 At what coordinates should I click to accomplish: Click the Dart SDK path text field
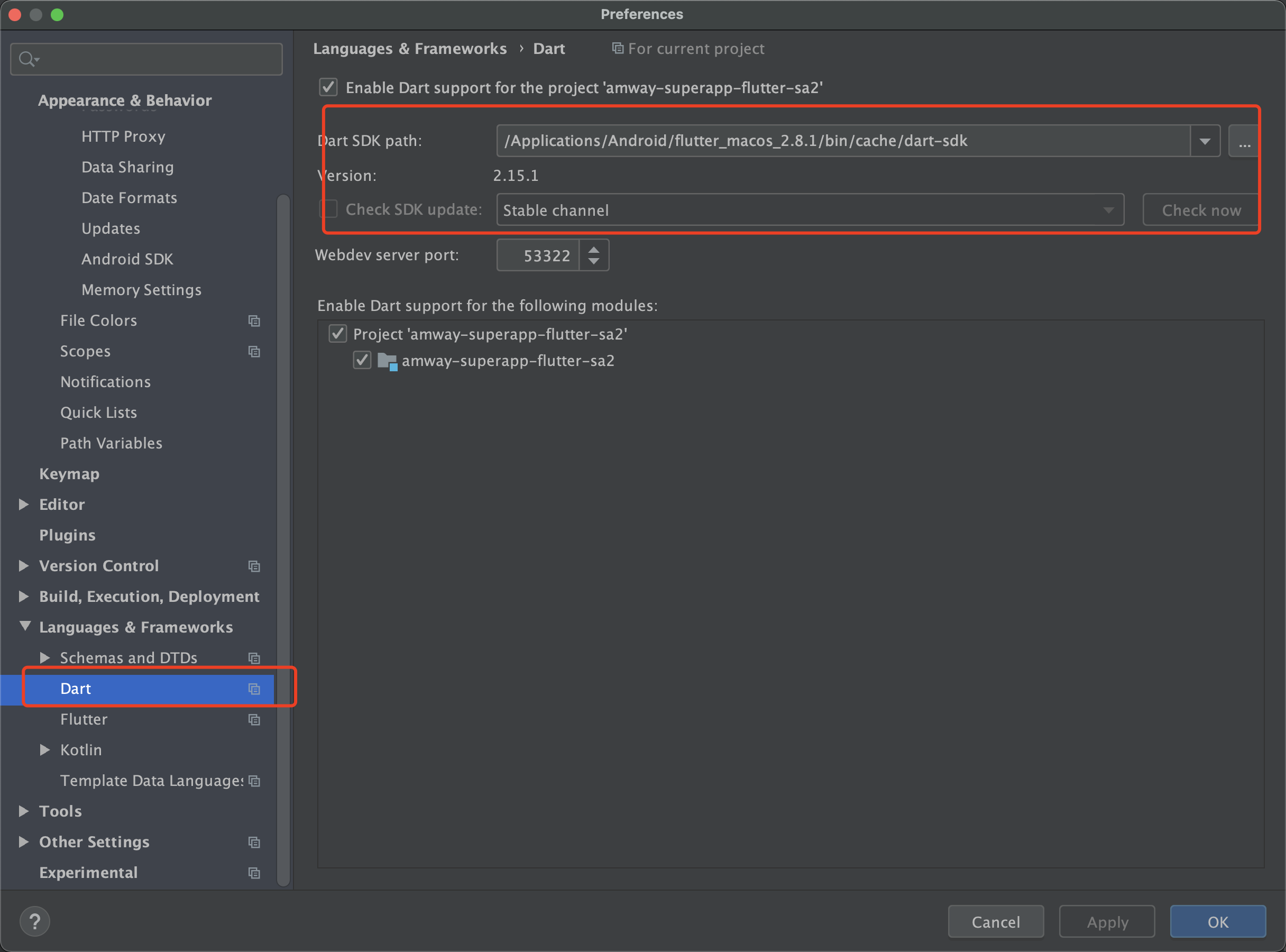pyautogui.click(x=841, y=141)
